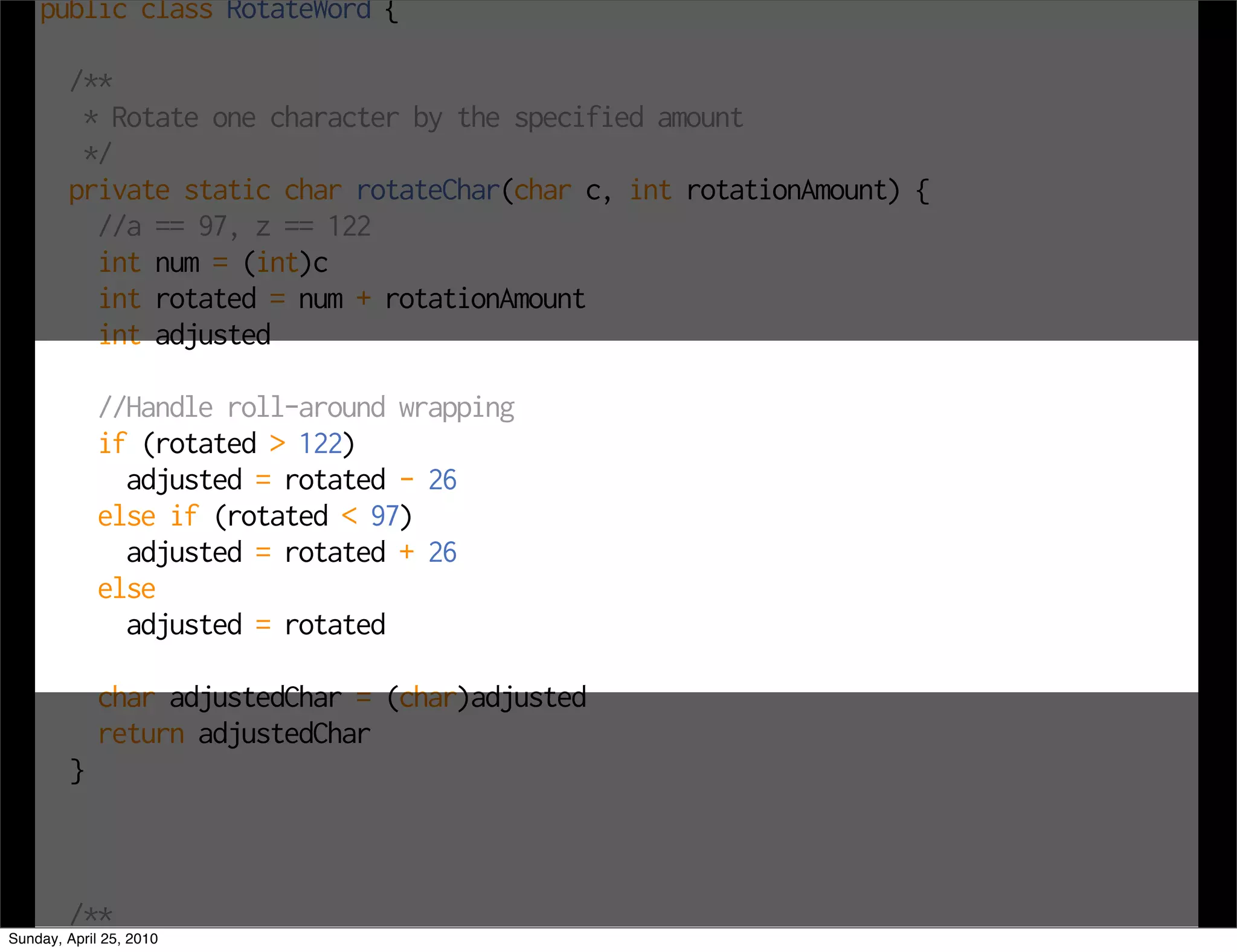Screen dimensions: 1237x952
Task: Click the line 'char adjustedChar = (char)adjusted'
Action: pyautogui.click(x=342, y=698)
